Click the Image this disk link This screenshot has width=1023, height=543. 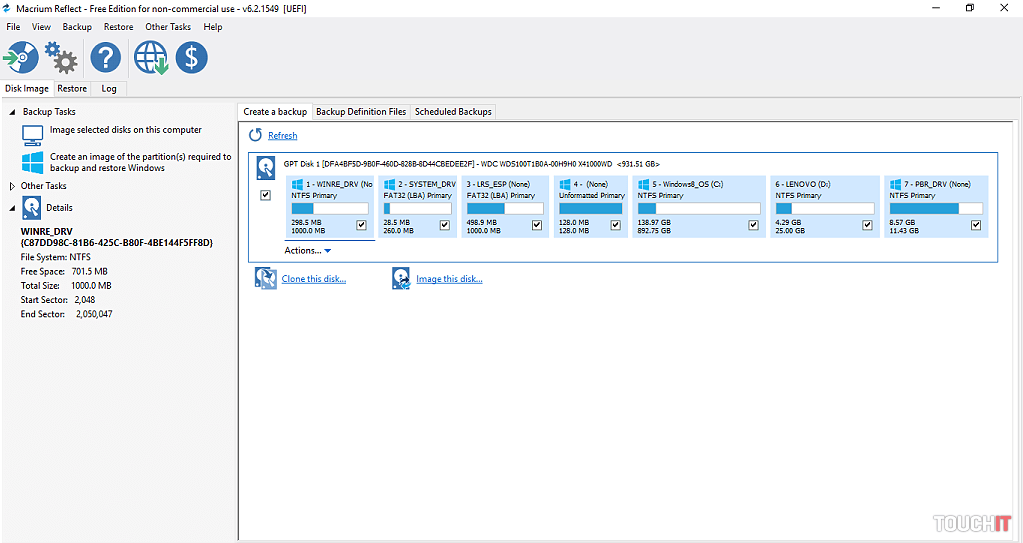point(449,279)
